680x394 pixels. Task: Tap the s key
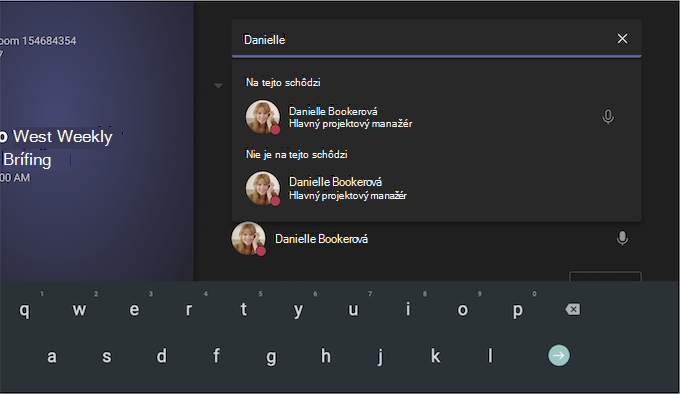pos(107,356)
